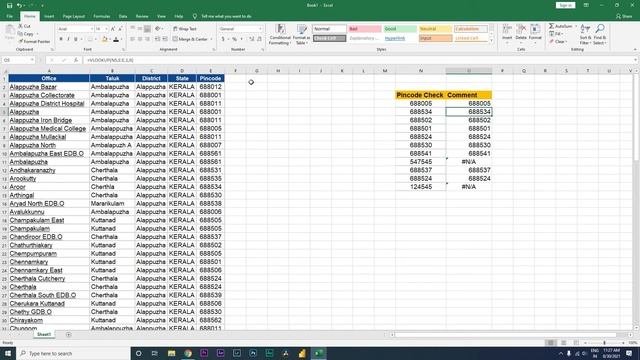Image resolution: width=640 pixels, height=360 pixels.
Task: Apply the Input cell style
Action: coord(435,38)
